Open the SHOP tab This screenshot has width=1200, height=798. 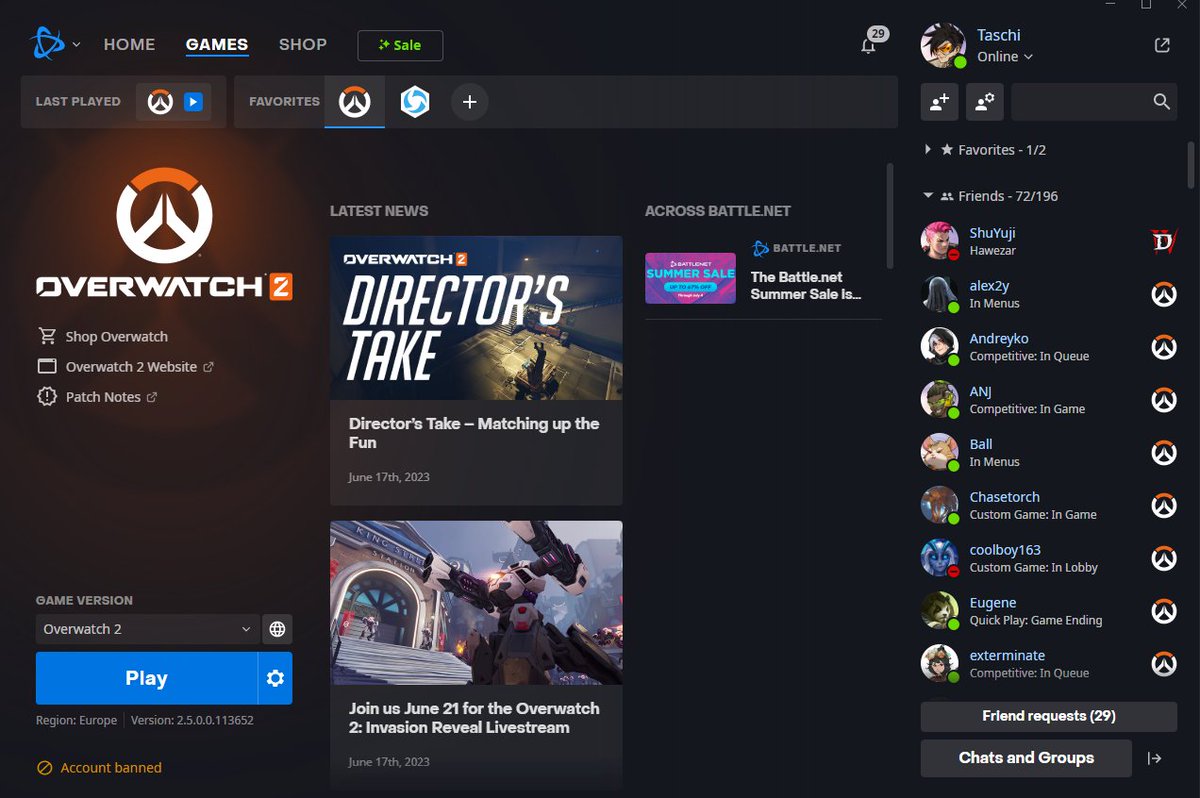coord(303,45)
